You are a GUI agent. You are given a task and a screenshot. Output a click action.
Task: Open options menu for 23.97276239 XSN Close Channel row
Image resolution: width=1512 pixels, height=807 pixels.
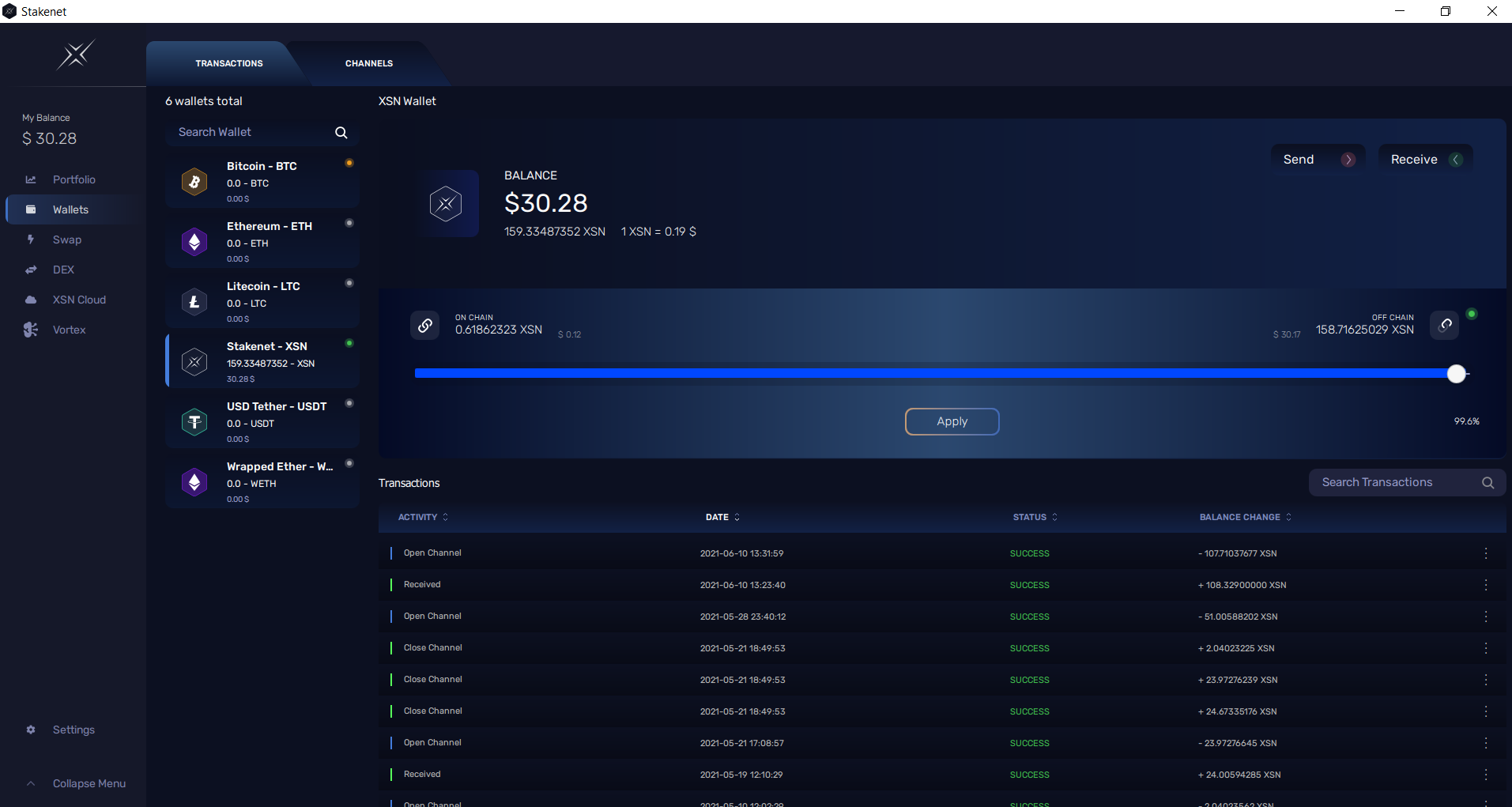click(1486, 680)
